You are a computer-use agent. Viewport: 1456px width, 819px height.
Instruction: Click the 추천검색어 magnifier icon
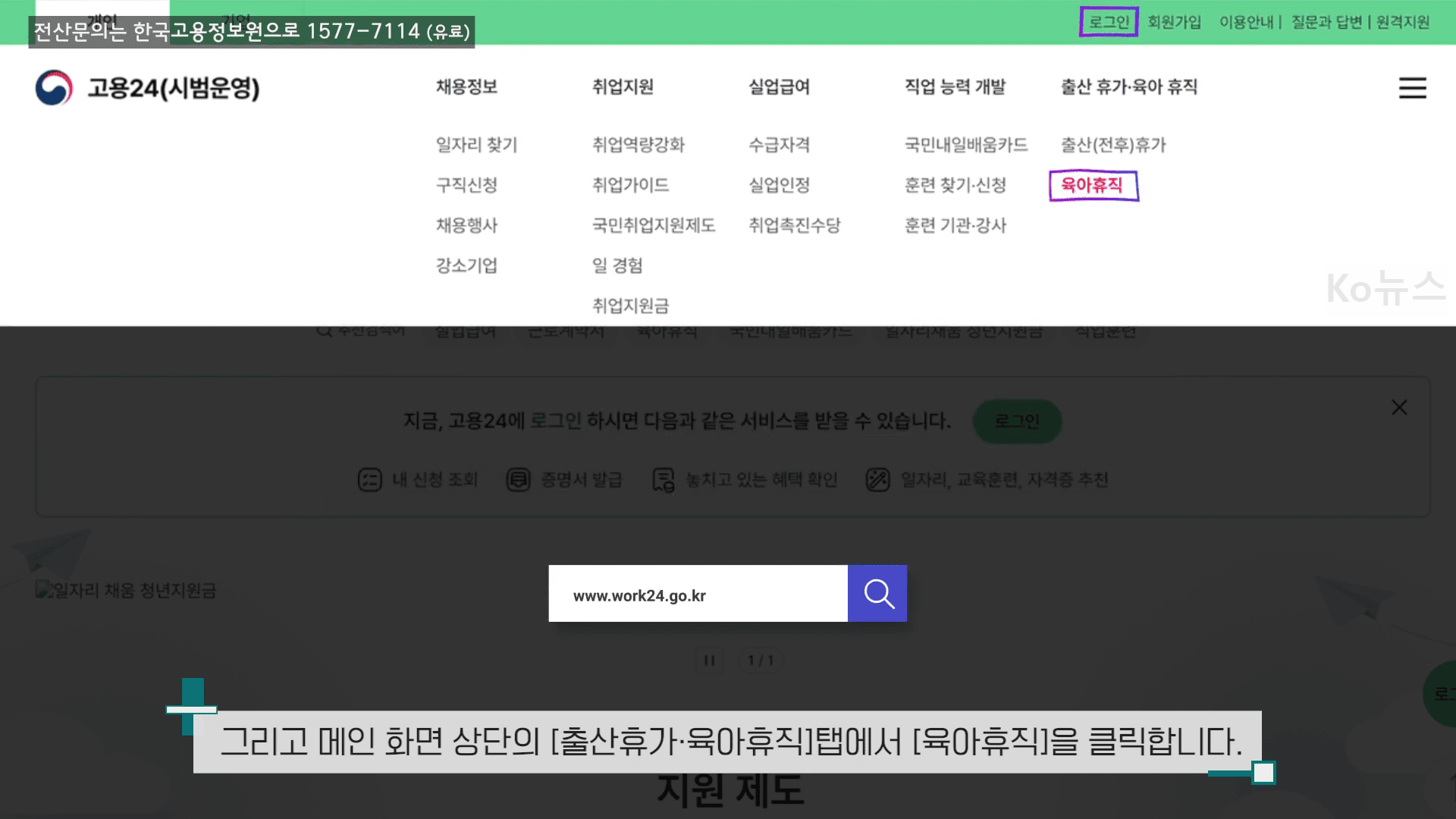pos(325,329)
